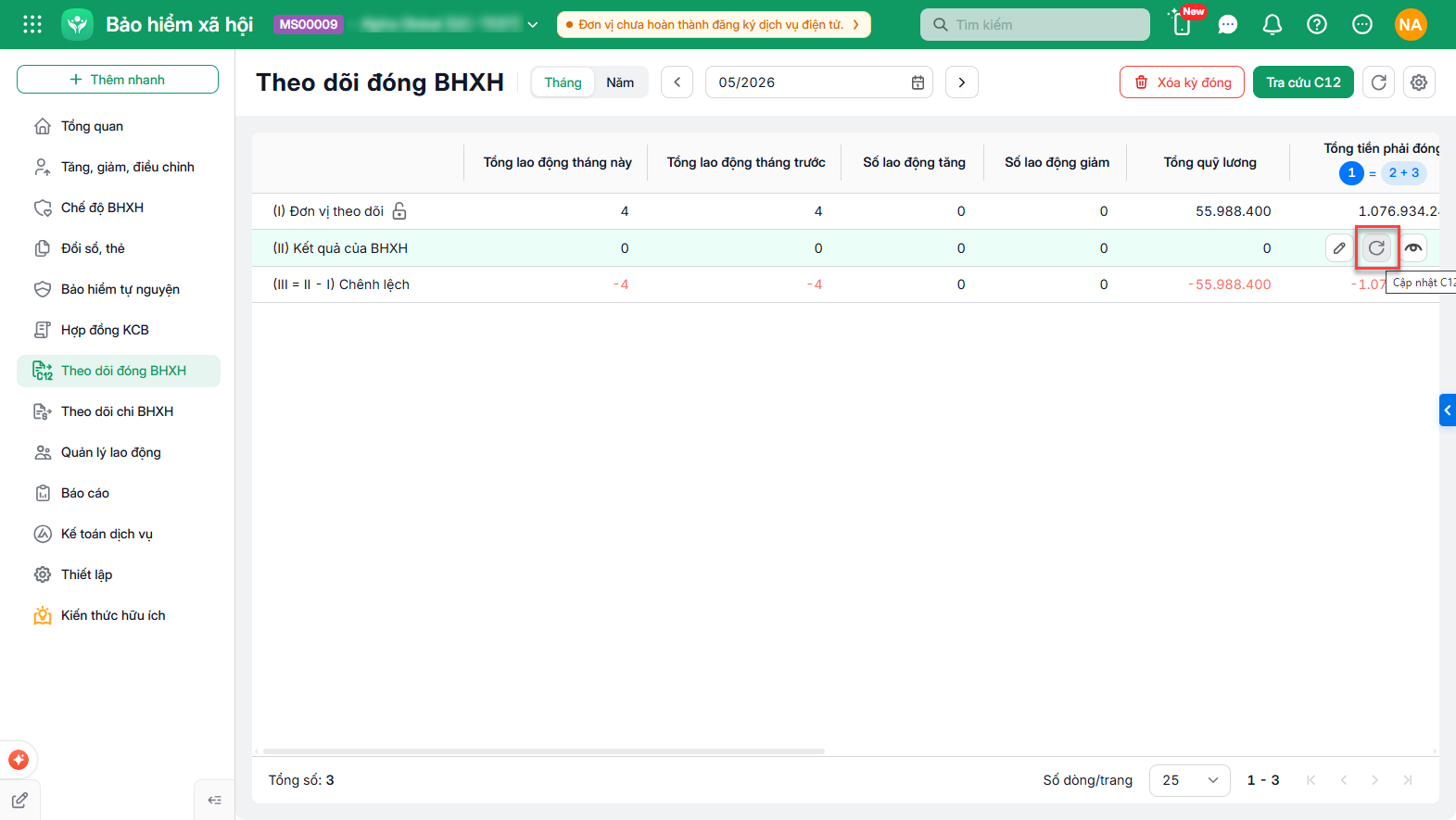Open the rows per page dropdown 25
Screen dimensions: 1456x820
coord(1190,780)
